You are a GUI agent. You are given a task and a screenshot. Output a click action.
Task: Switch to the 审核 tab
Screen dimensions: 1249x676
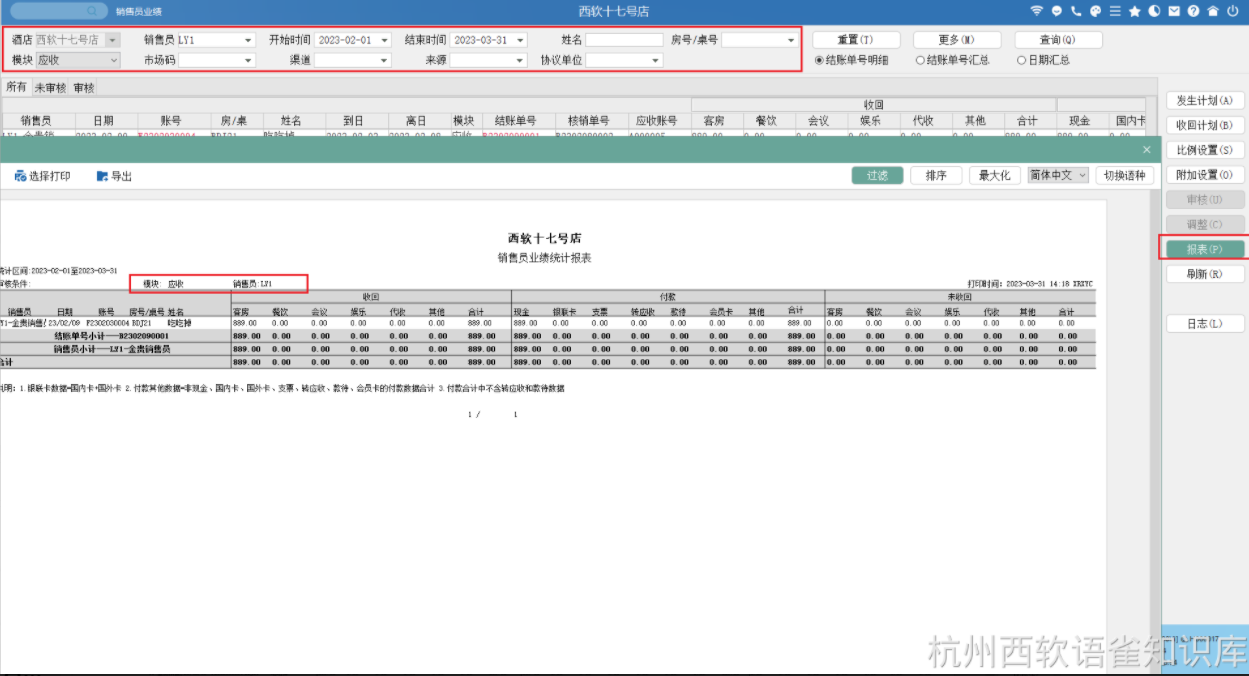pyautogui.click(x=84, y=87)
